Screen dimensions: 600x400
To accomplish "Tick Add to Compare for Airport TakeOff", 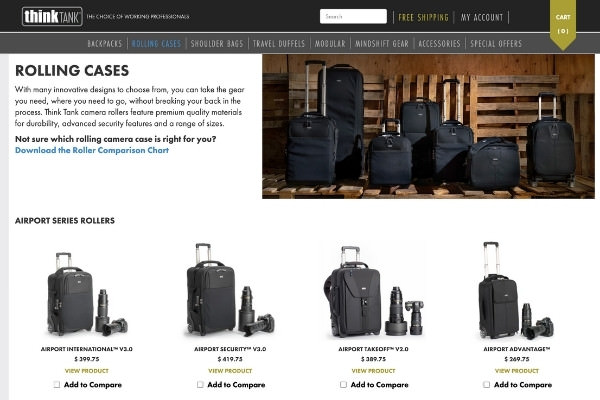I will (343, 384).
